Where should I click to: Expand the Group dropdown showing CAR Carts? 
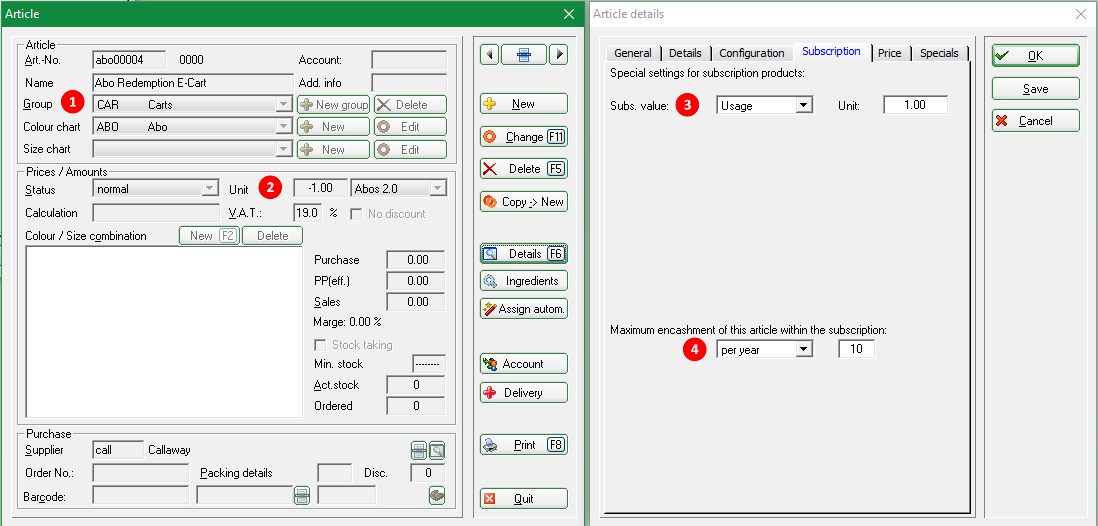click(284, 105)
